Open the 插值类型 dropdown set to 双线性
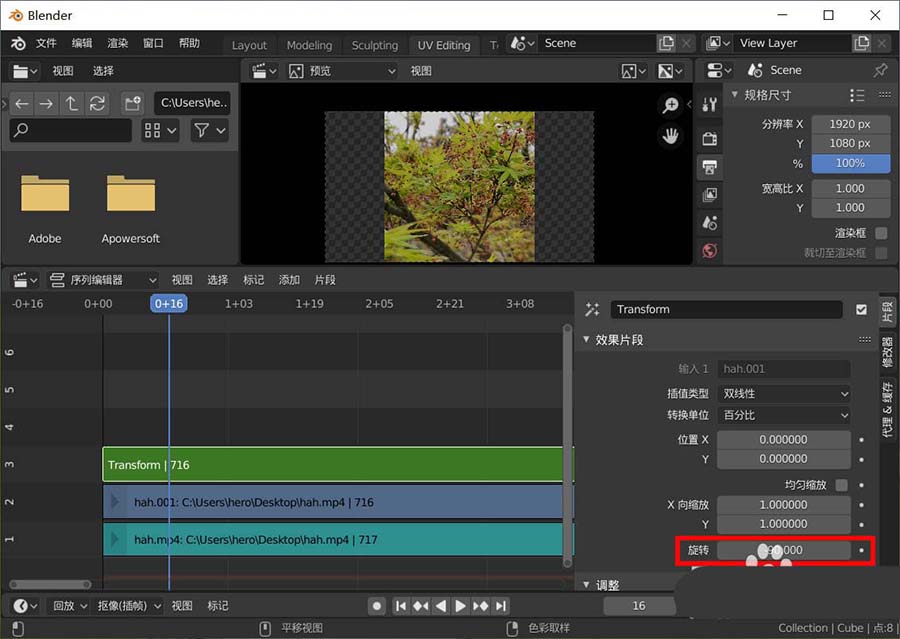Viewport: 900px width, 639px height. pos(784,394)
